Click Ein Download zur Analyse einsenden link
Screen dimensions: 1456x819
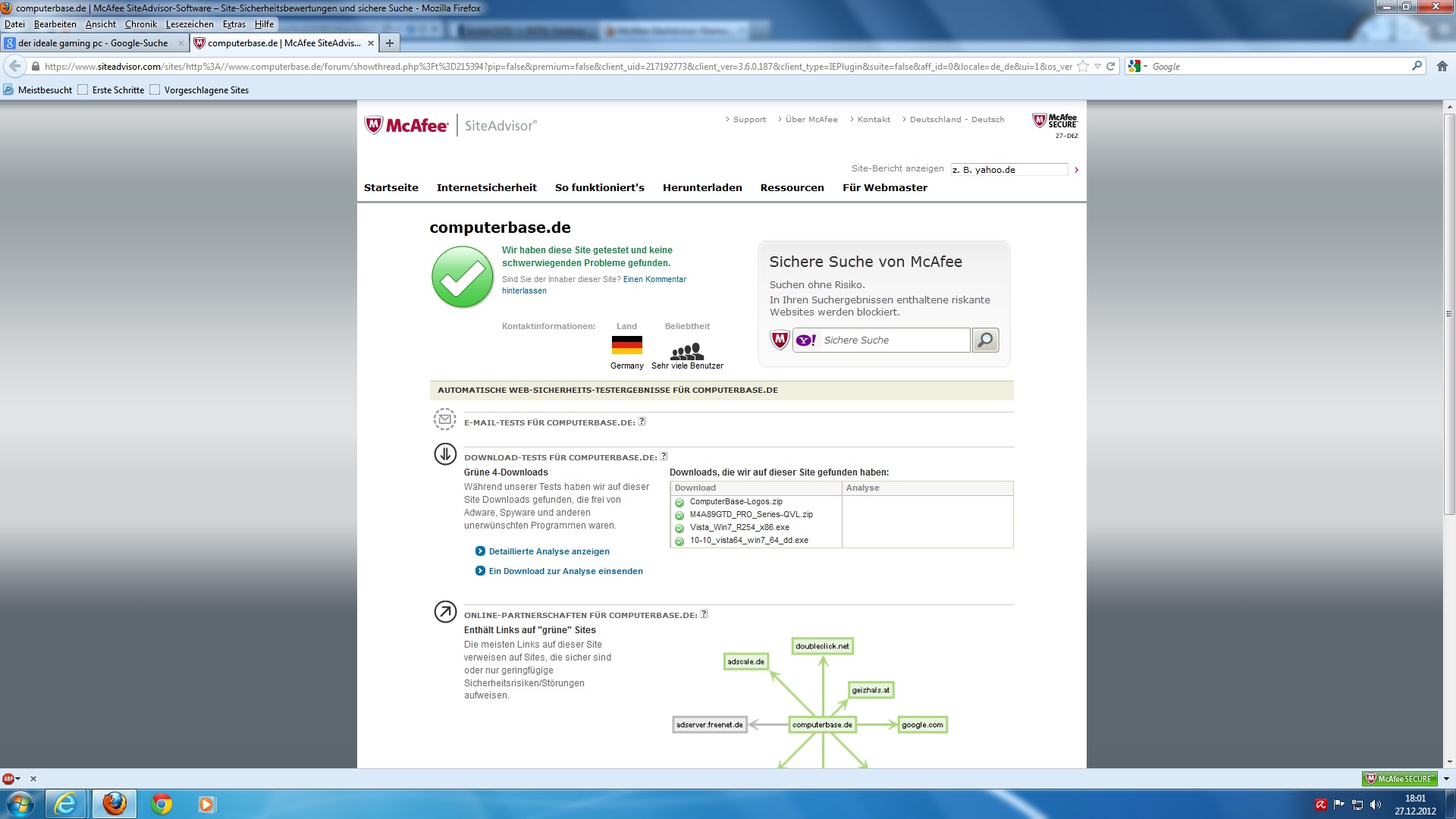click(566, 571)
